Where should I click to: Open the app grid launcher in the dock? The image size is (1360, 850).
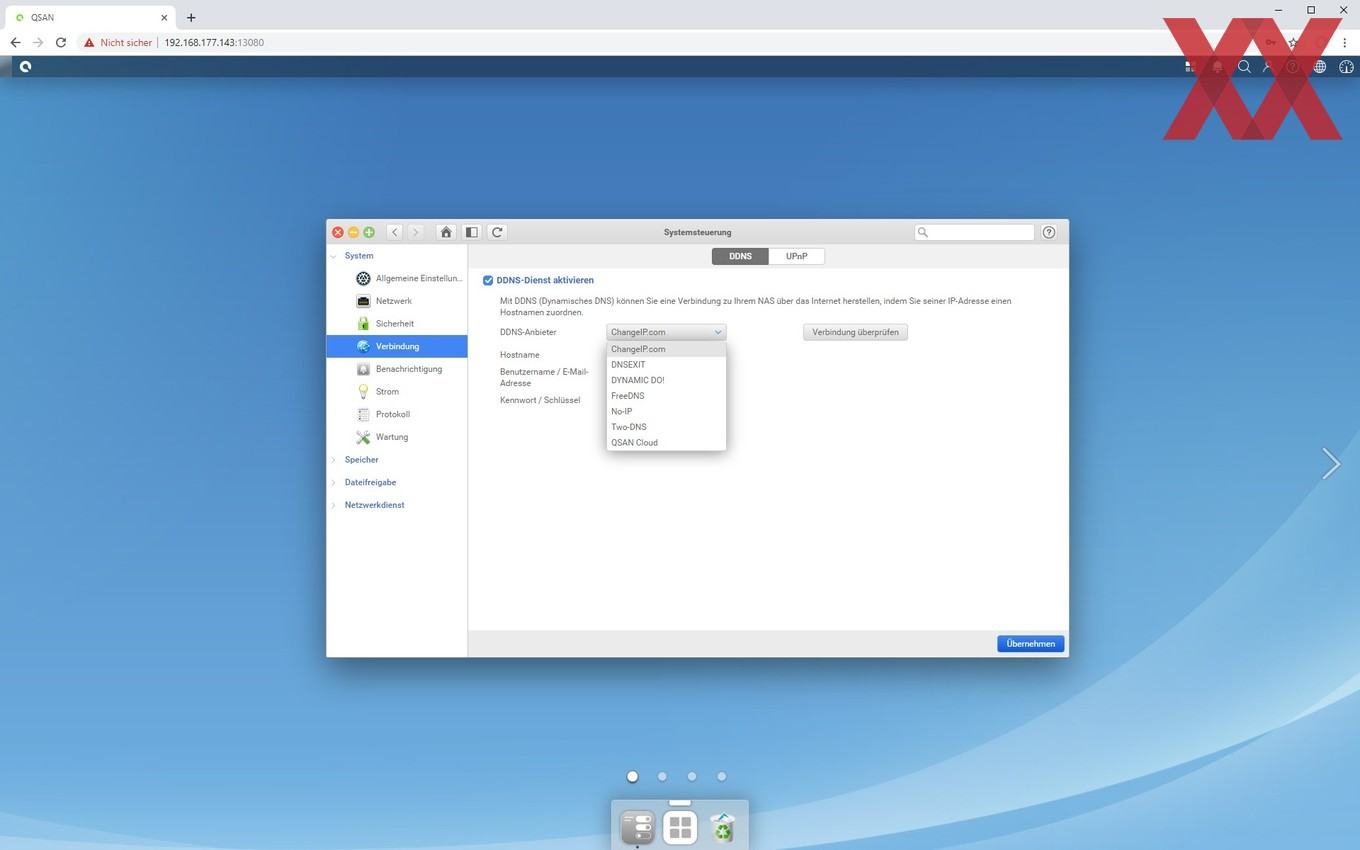(680, 828)
